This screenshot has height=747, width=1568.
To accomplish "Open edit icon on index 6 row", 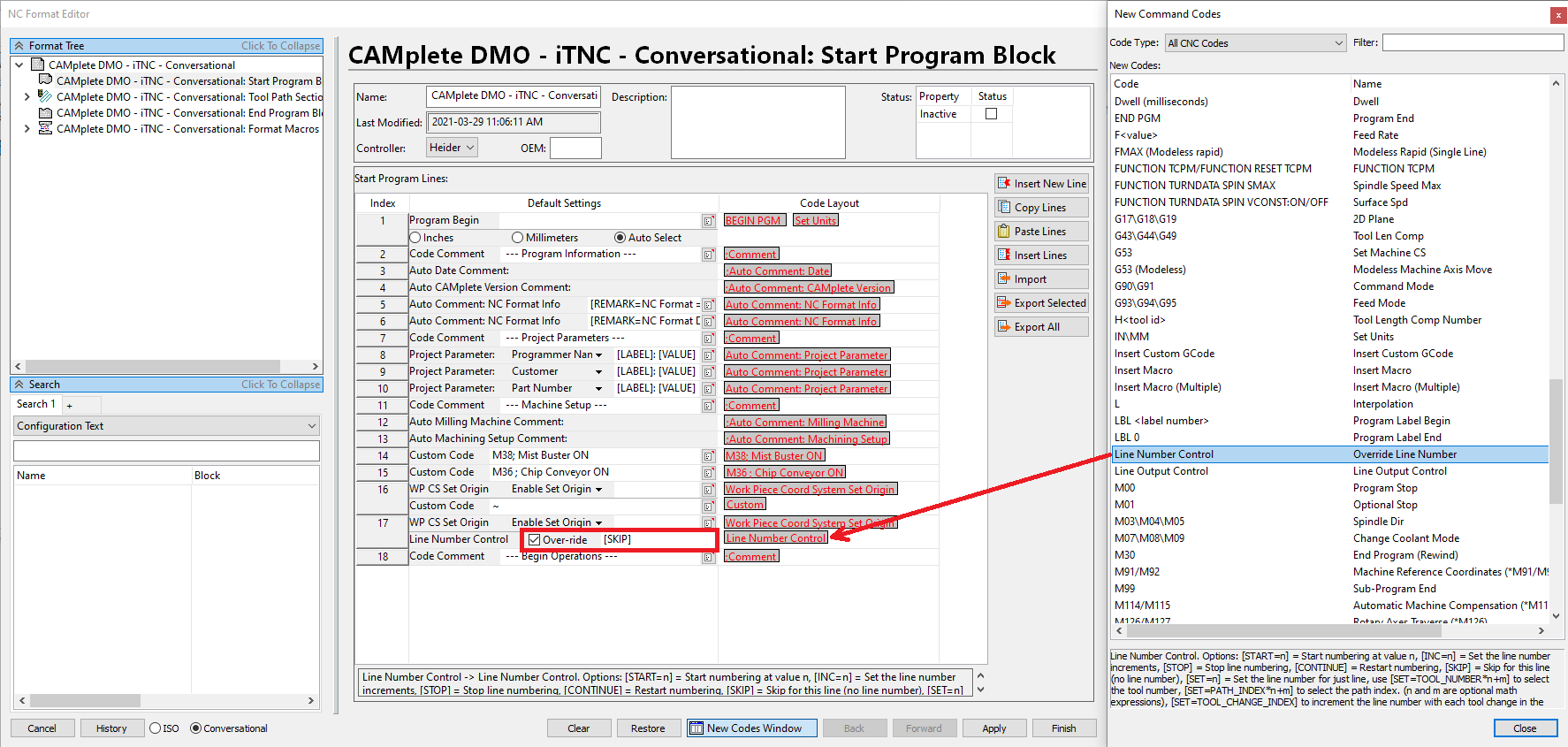I will click(709, 322).
